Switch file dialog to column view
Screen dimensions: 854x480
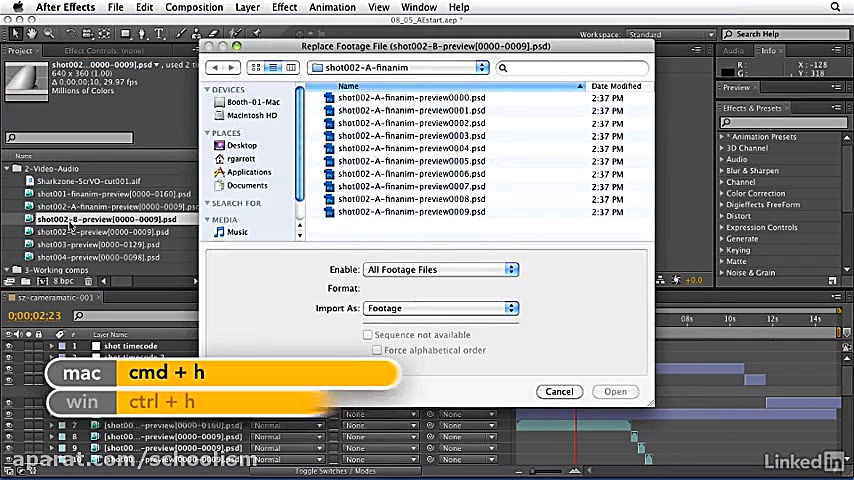point(291,68)
